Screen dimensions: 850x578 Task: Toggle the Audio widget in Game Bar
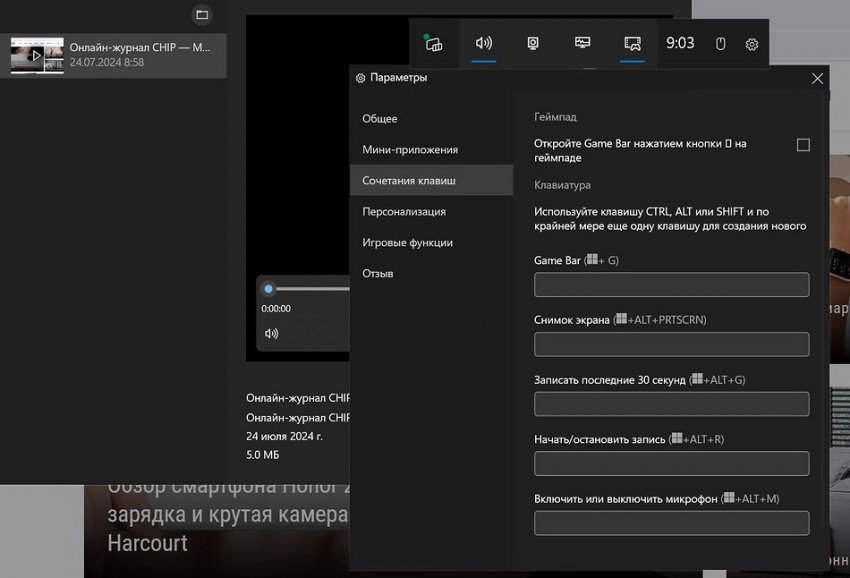click(x=484, y=43)
